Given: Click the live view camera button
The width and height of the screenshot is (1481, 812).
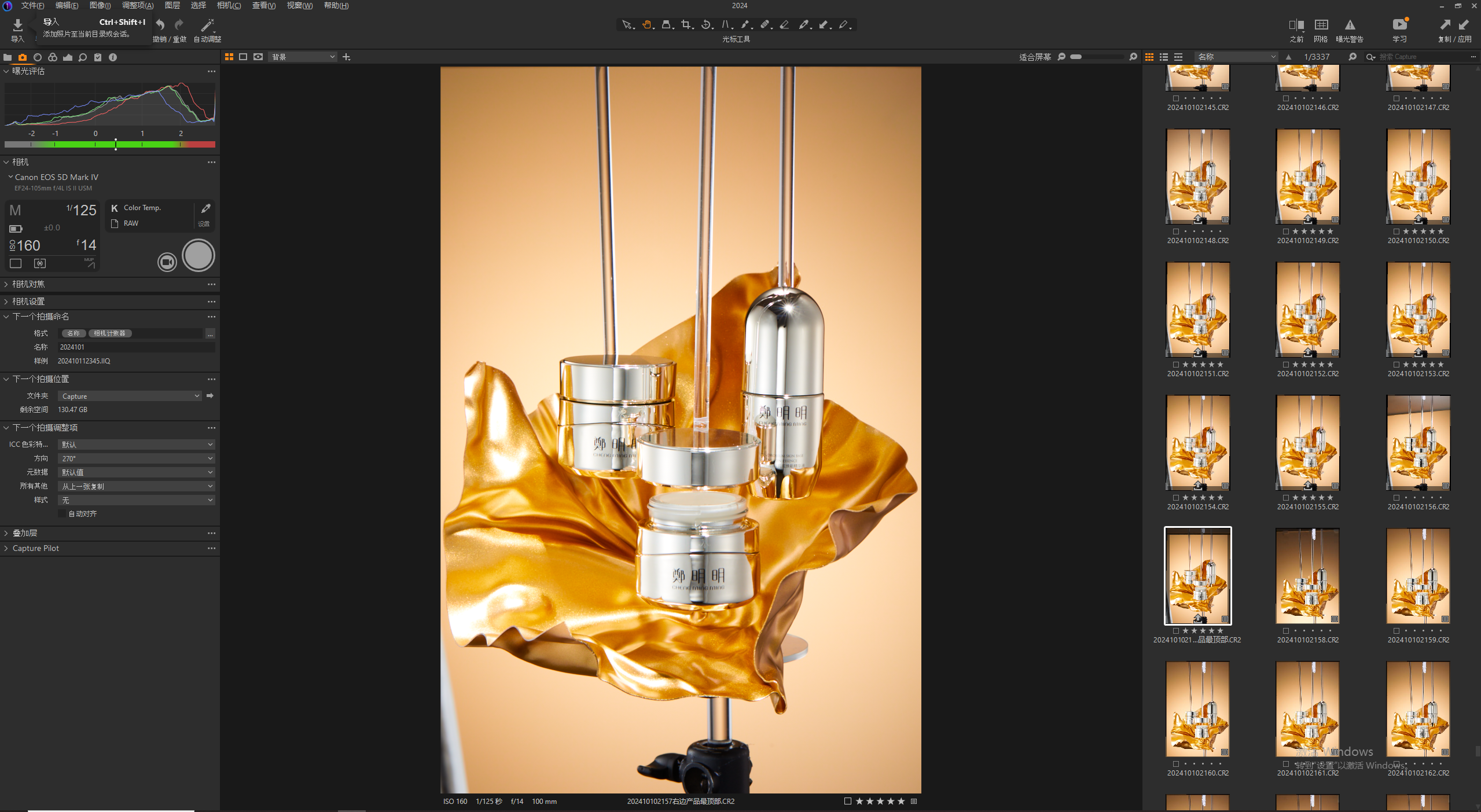Looking at the screenshot, I should click(x=167, y=262).
